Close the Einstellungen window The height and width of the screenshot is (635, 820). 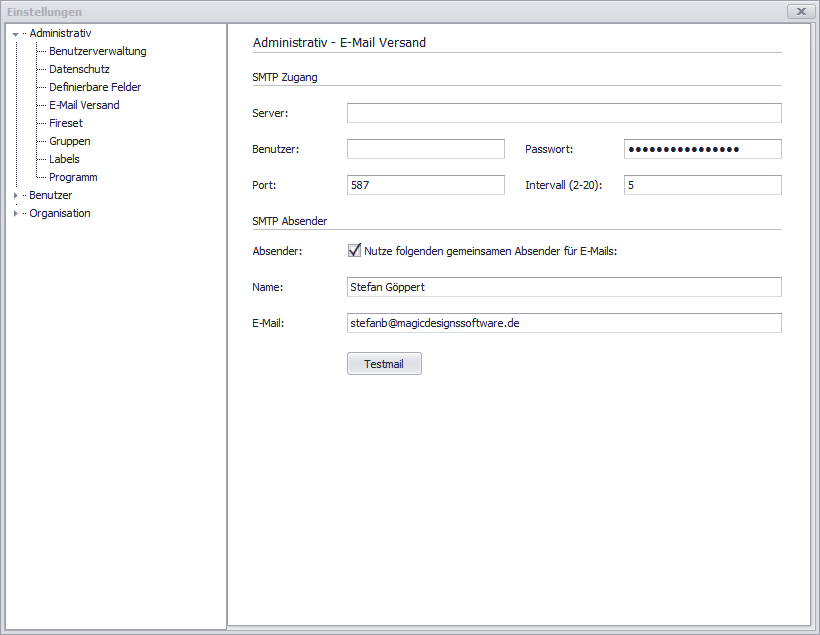coord(798,11)
